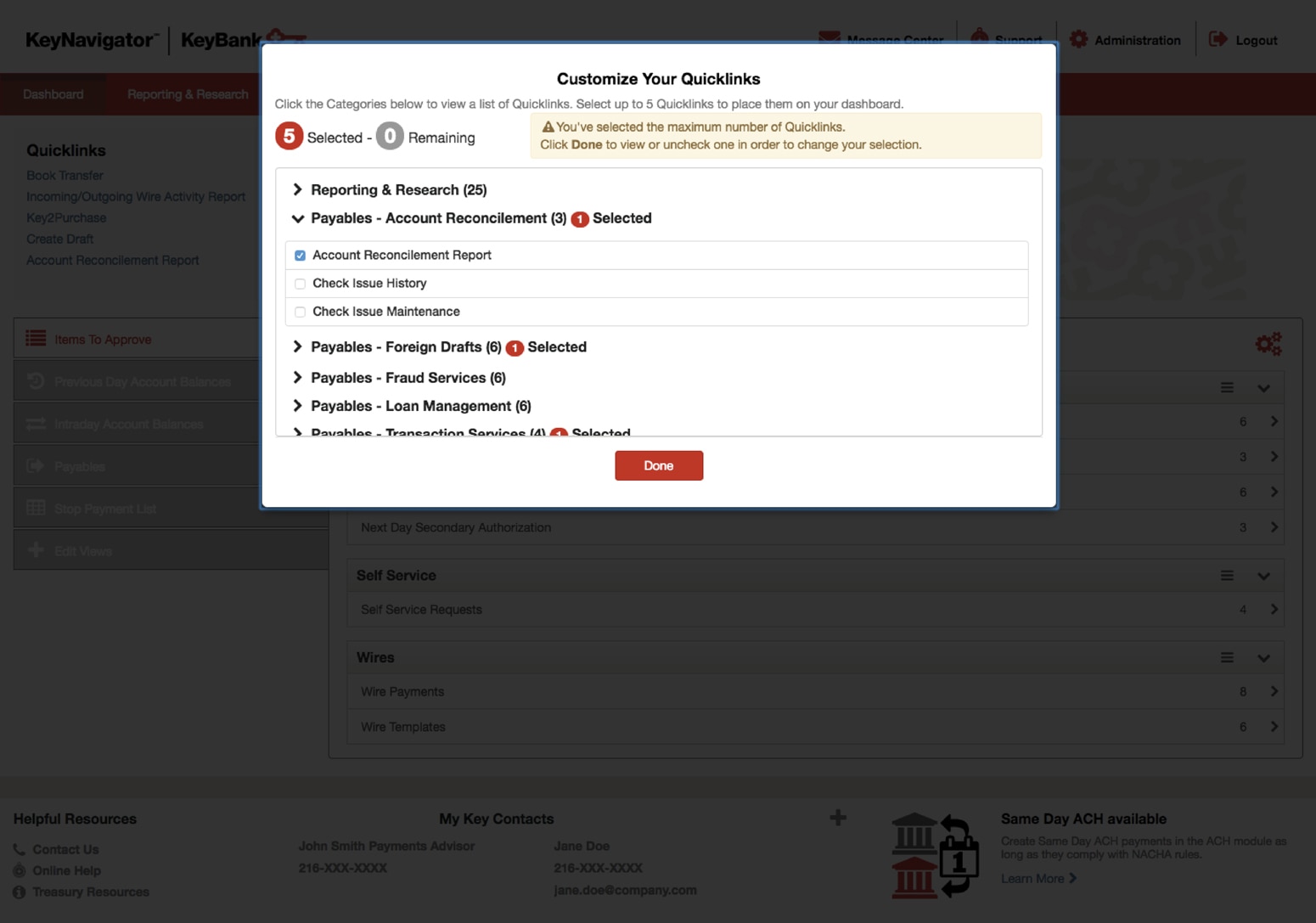Check the Check Issue History checkbox
This screenshot has height=923, width=1316.
(x=300, y=284)
